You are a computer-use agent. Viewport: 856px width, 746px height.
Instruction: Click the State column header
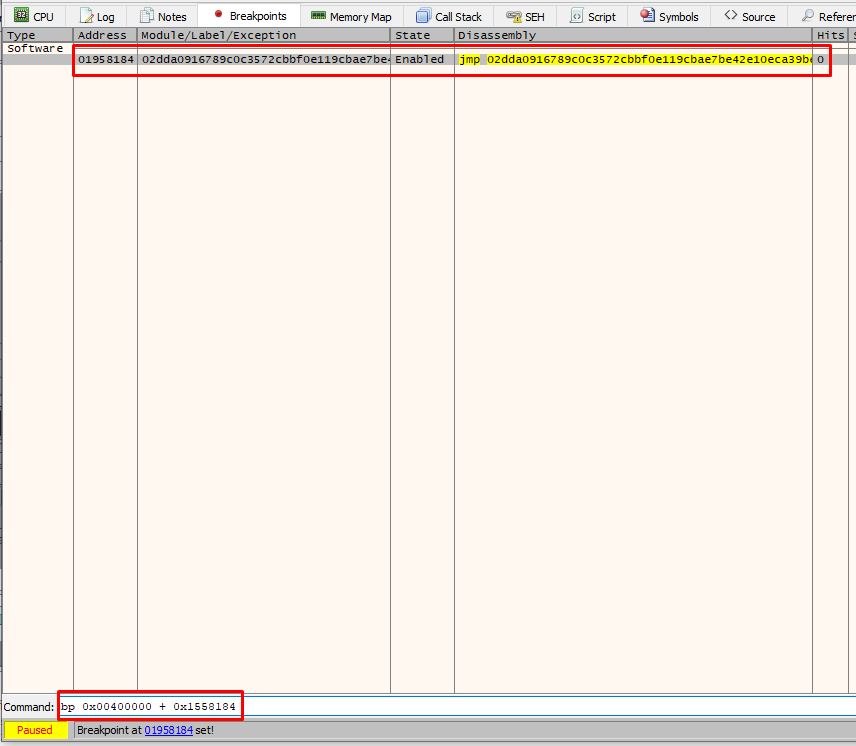click(423, 35)
